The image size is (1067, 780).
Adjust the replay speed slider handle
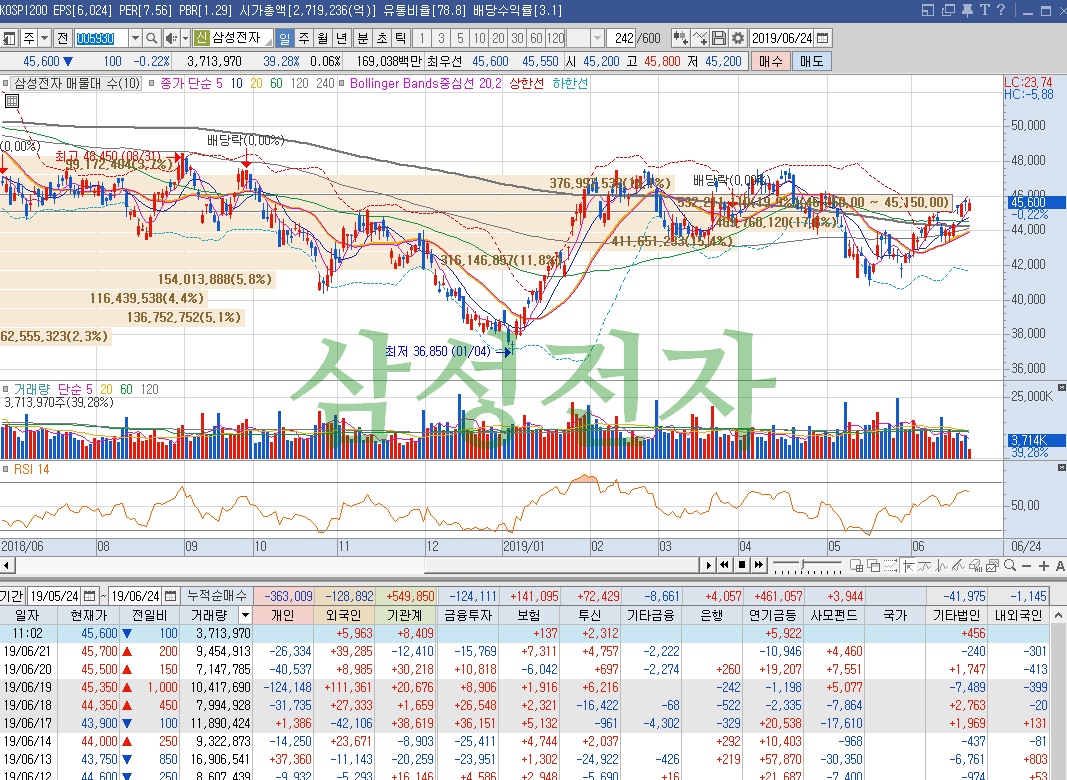click(x=802, y=565)
